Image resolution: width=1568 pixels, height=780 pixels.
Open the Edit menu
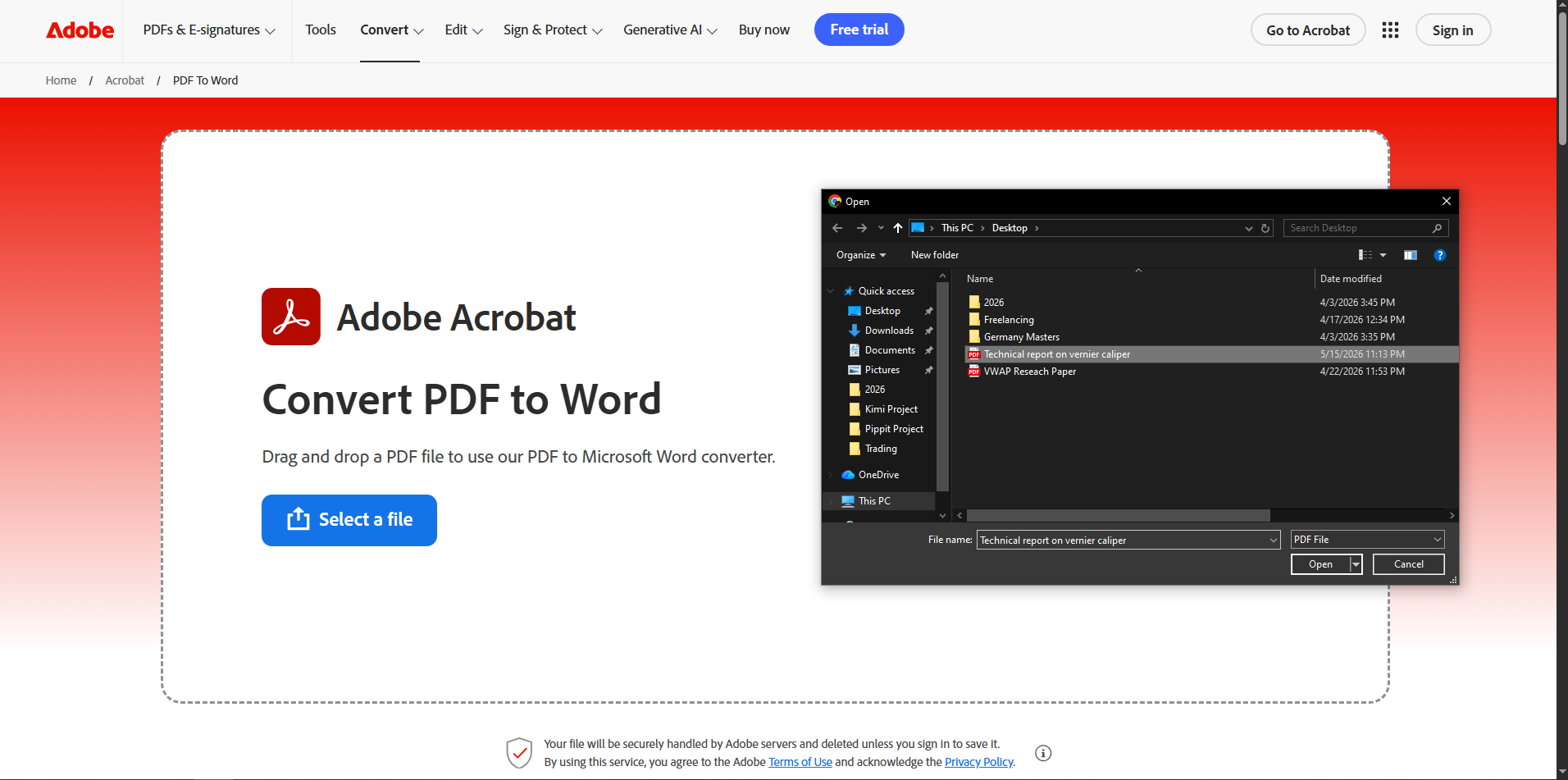click(463, 30)
